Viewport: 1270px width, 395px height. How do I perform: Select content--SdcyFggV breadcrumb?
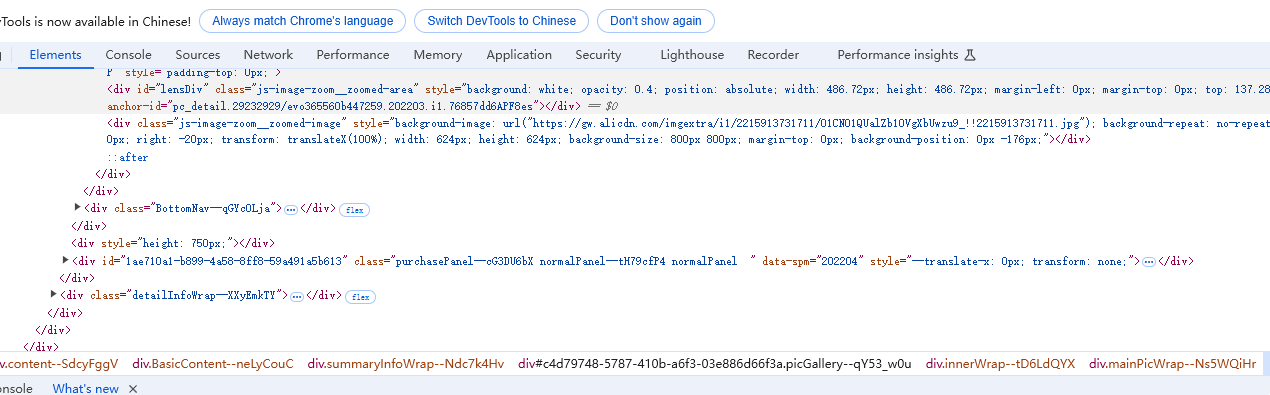60,364
